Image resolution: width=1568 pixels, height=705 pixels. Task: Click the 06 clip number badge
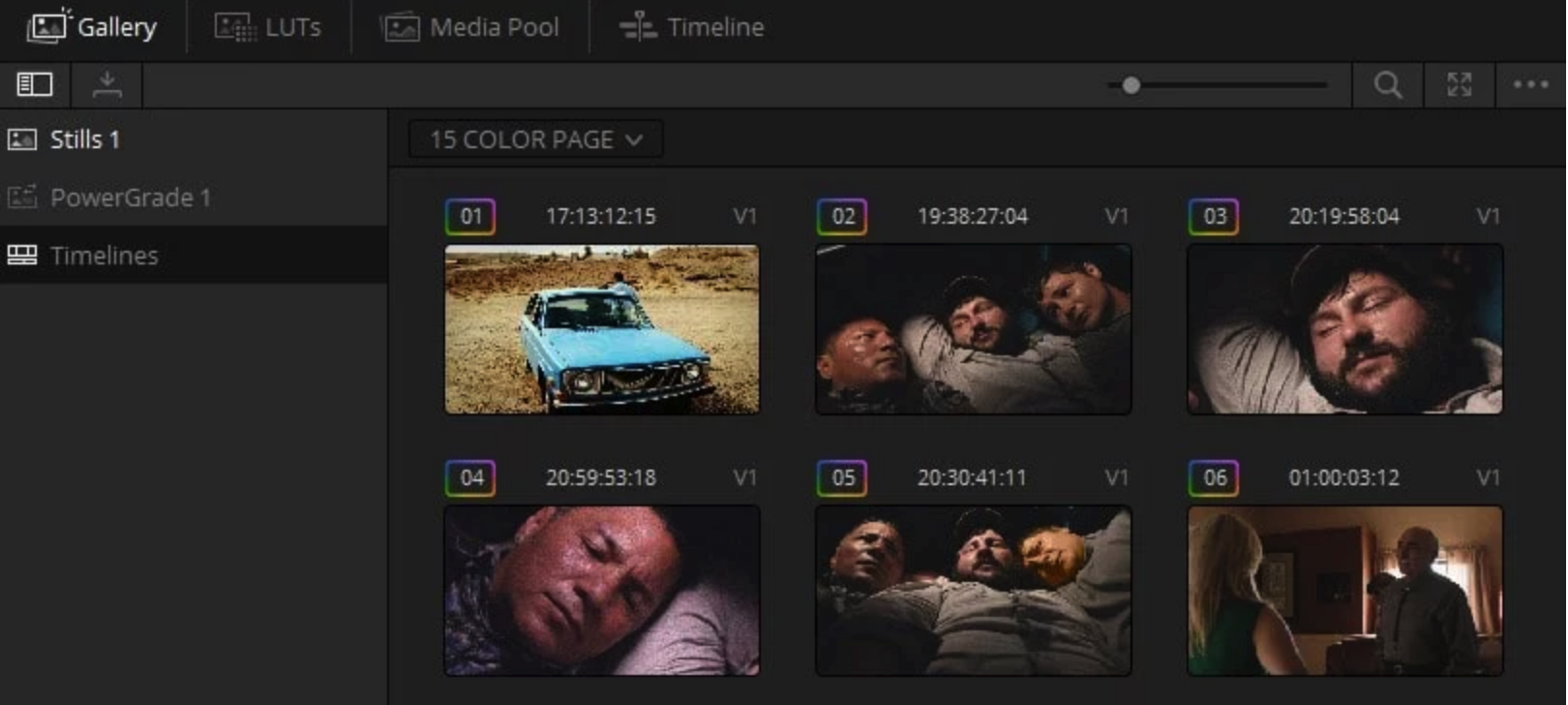(x=1214, y=477)
